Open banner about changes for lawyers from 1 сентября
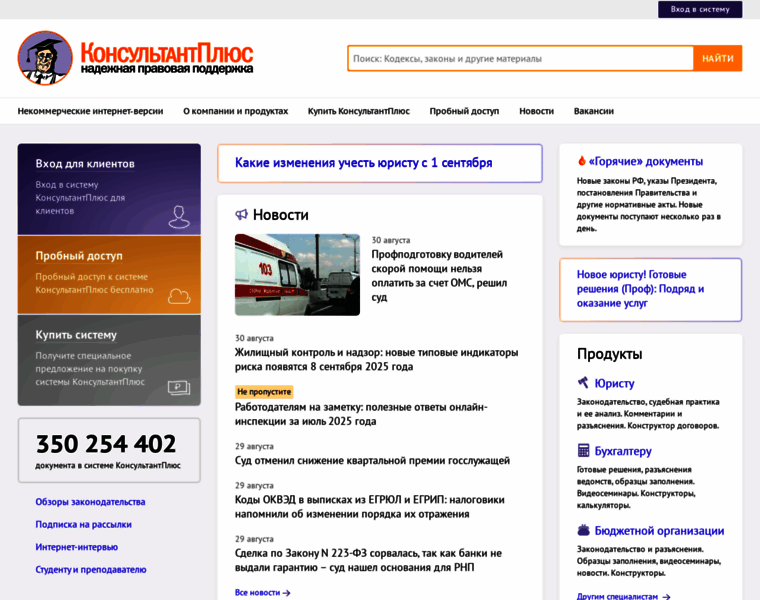 click(380, 163)
